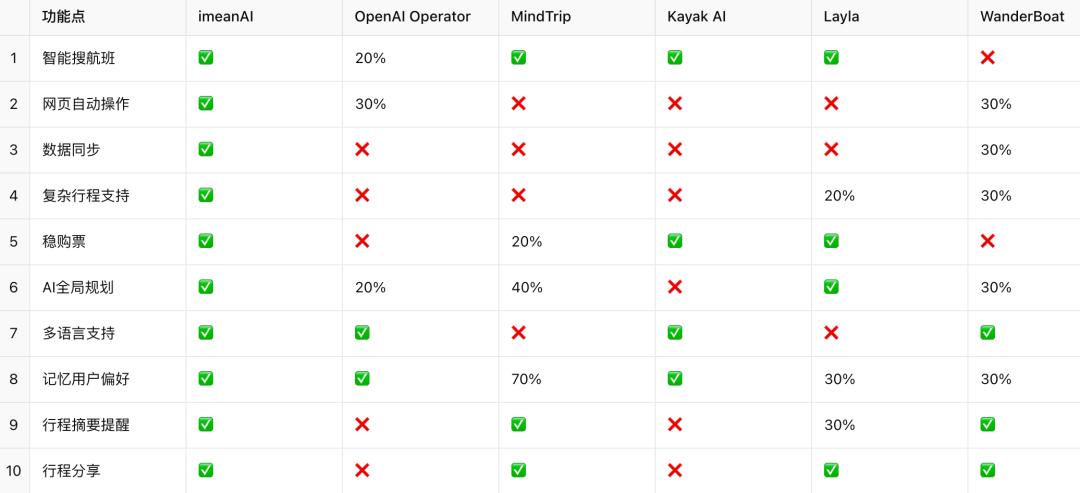Click the red cross for WanderBoat 智能搜航班
This screenshot has height=493, width=1080.
pos(988,58)
